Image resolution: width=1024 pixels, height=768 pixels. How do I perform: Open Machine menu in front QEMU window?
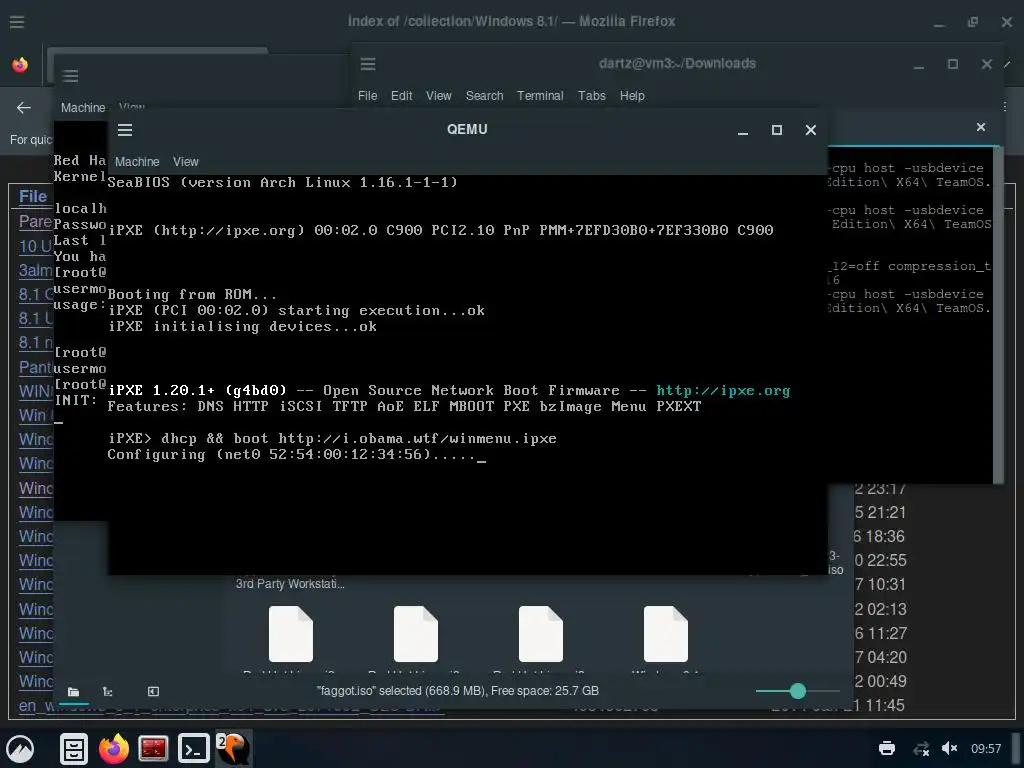click(137, 161)
